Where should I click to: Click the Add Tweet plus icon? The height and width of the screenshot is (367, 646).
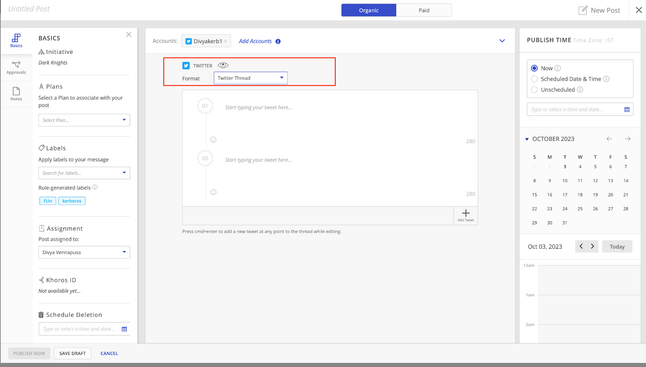click(466, 213)
